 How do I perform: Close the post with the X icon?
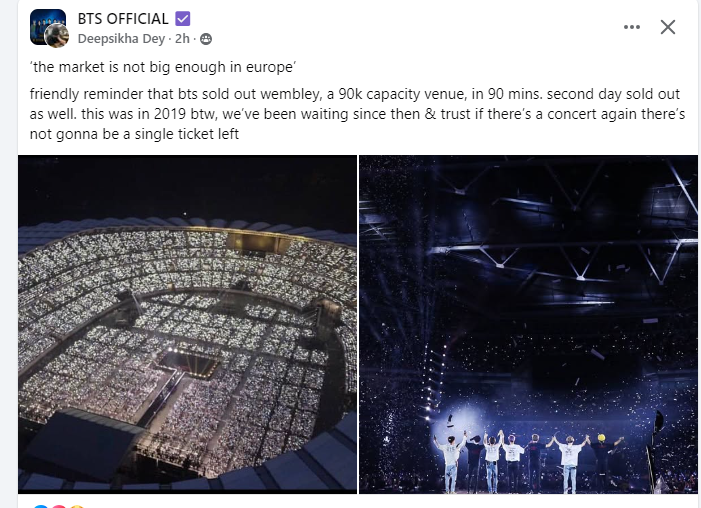click(x=668, y=27)
